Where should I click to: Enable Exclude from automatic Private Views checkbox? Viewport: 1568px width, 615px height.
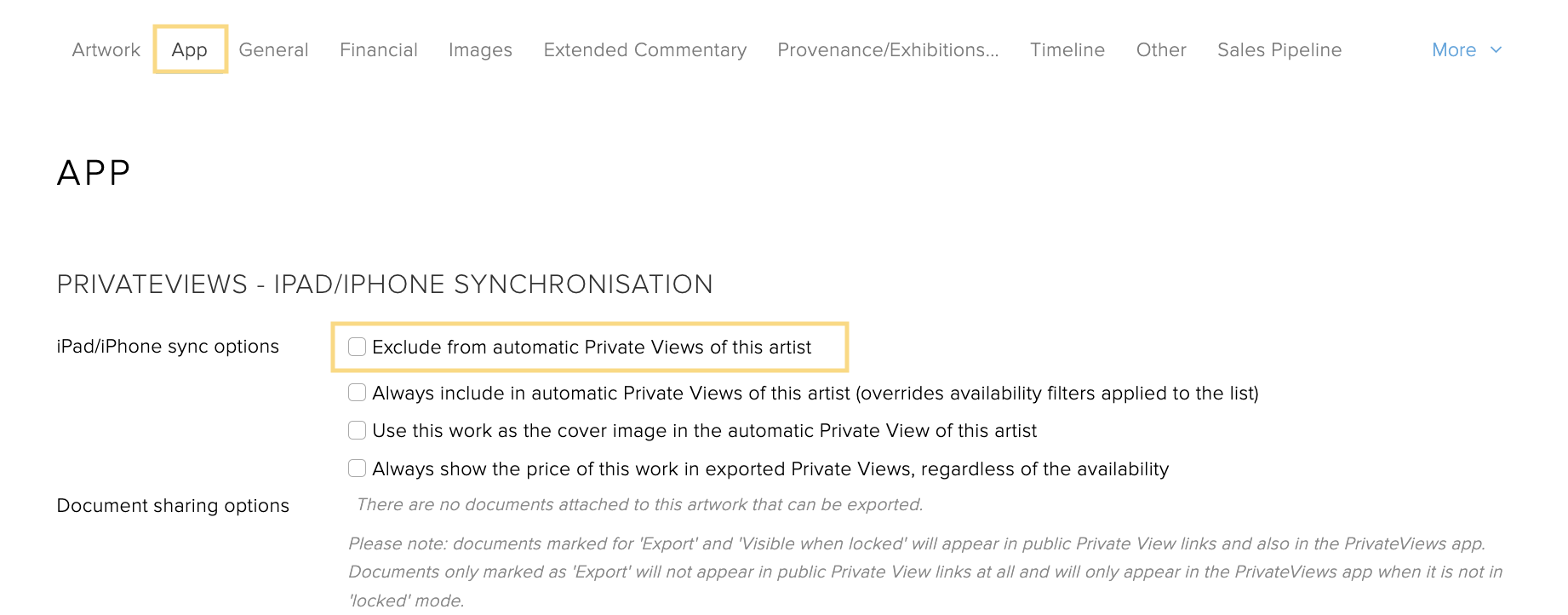point(358,347)
